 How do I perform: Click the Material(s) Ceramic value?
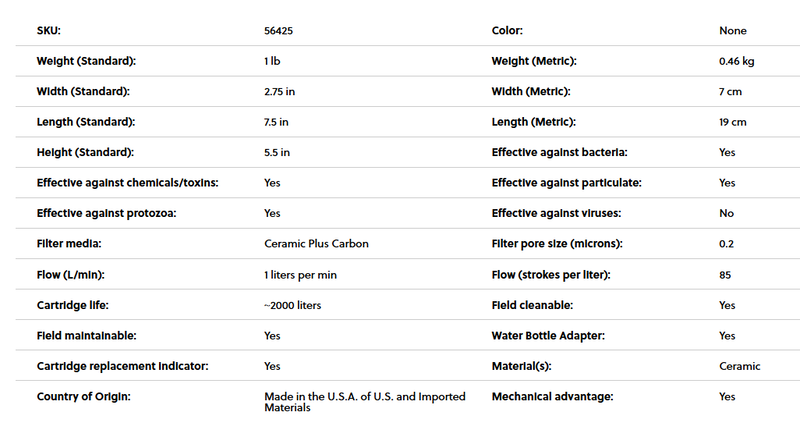[x=740, y=366]
